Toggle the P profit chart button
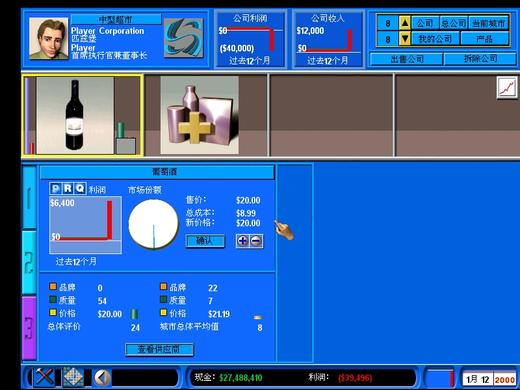520x390 pixels. 56,189
